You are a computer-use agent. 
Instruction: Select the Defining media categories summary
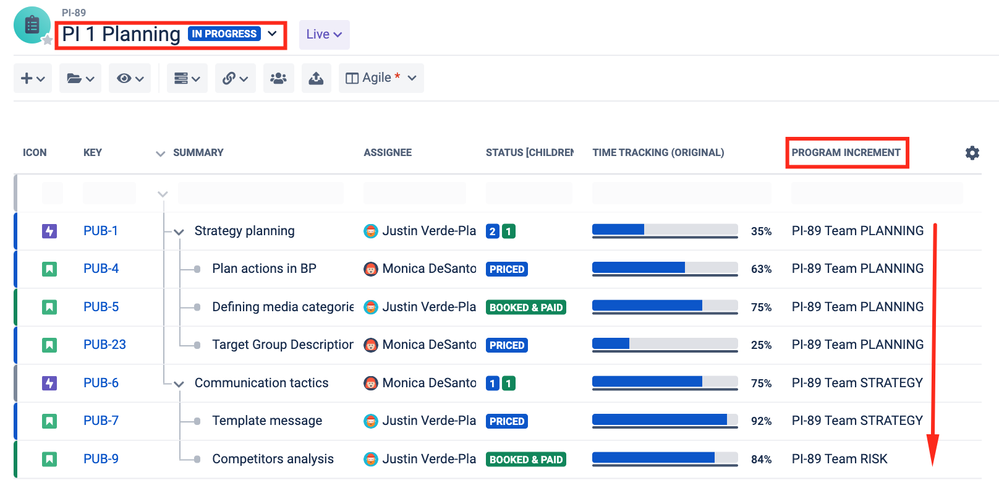coord(283,307)
